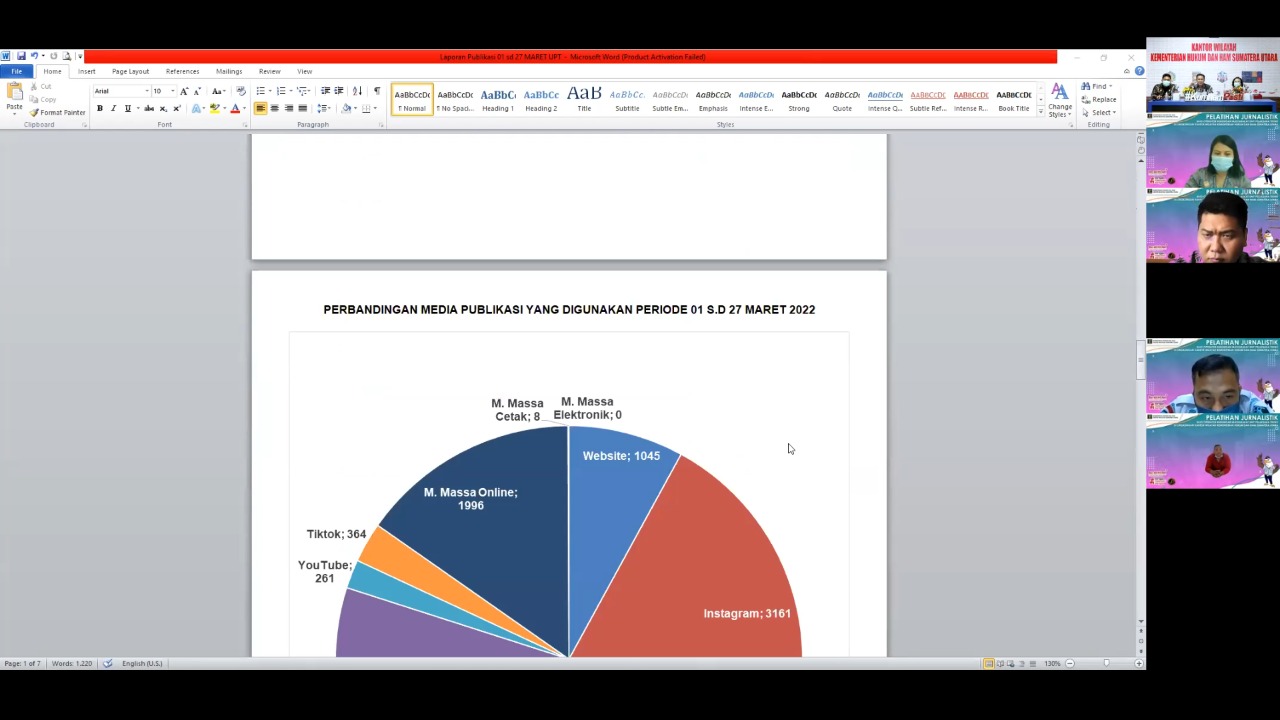Toggle Italic formatting
This screenshot has height=720, width=1280.
coord(113,108)
